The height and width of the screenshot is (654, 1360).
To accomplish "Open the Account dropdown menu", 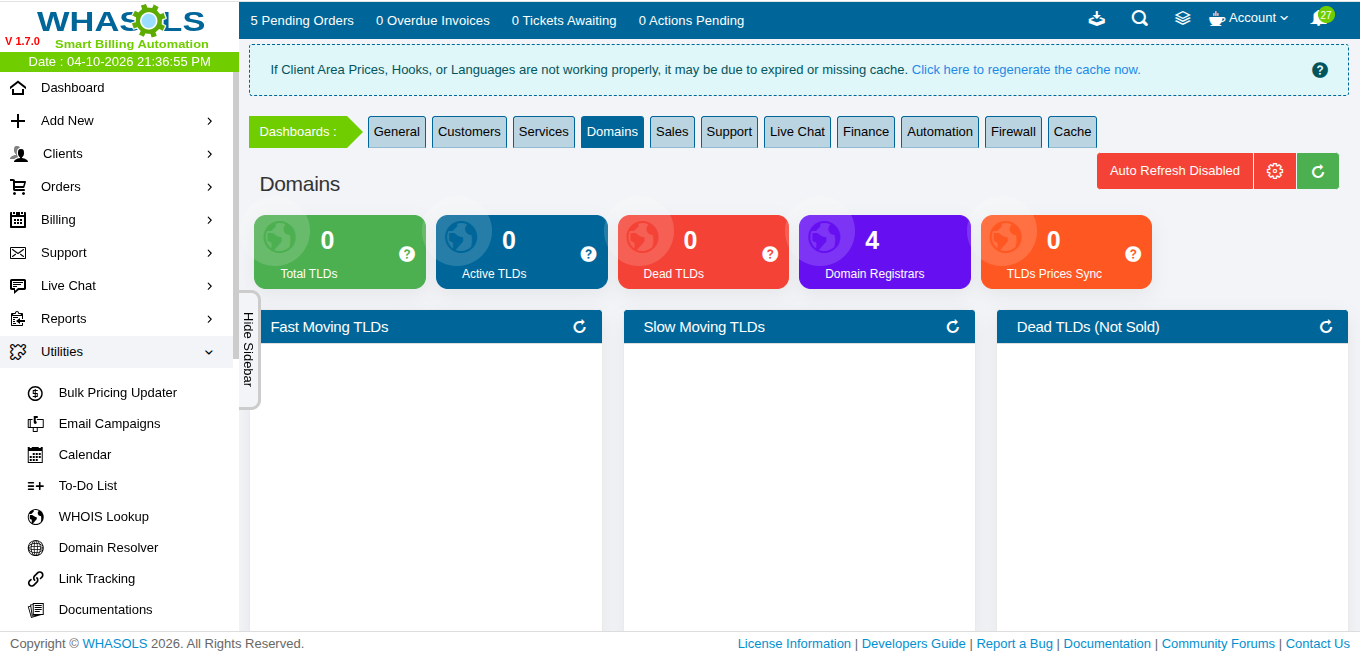I will 1250,19.
